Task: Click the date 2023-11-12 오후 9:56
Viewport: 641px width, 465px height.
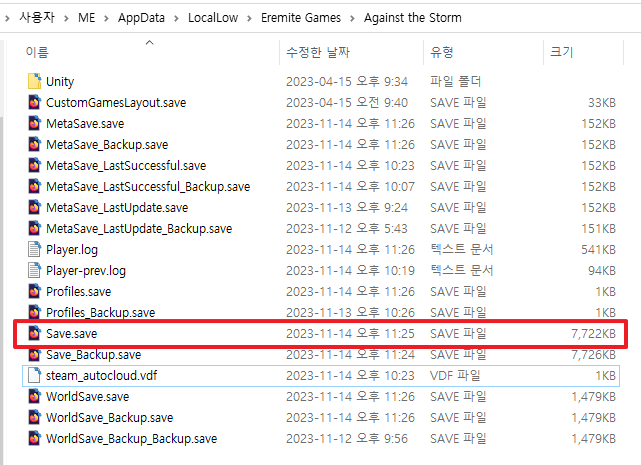Action: pos(347,439)
